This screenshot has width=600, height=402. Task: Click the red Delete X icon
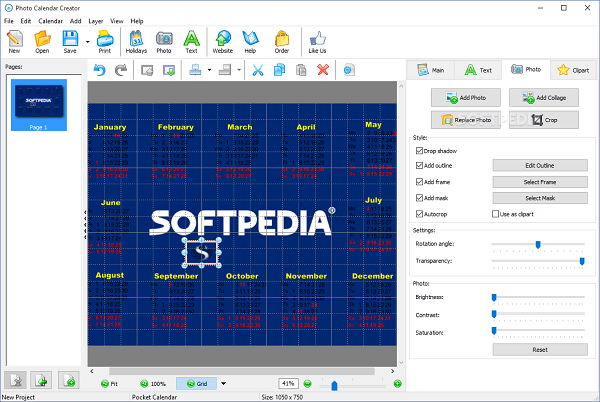coord(323,70)
